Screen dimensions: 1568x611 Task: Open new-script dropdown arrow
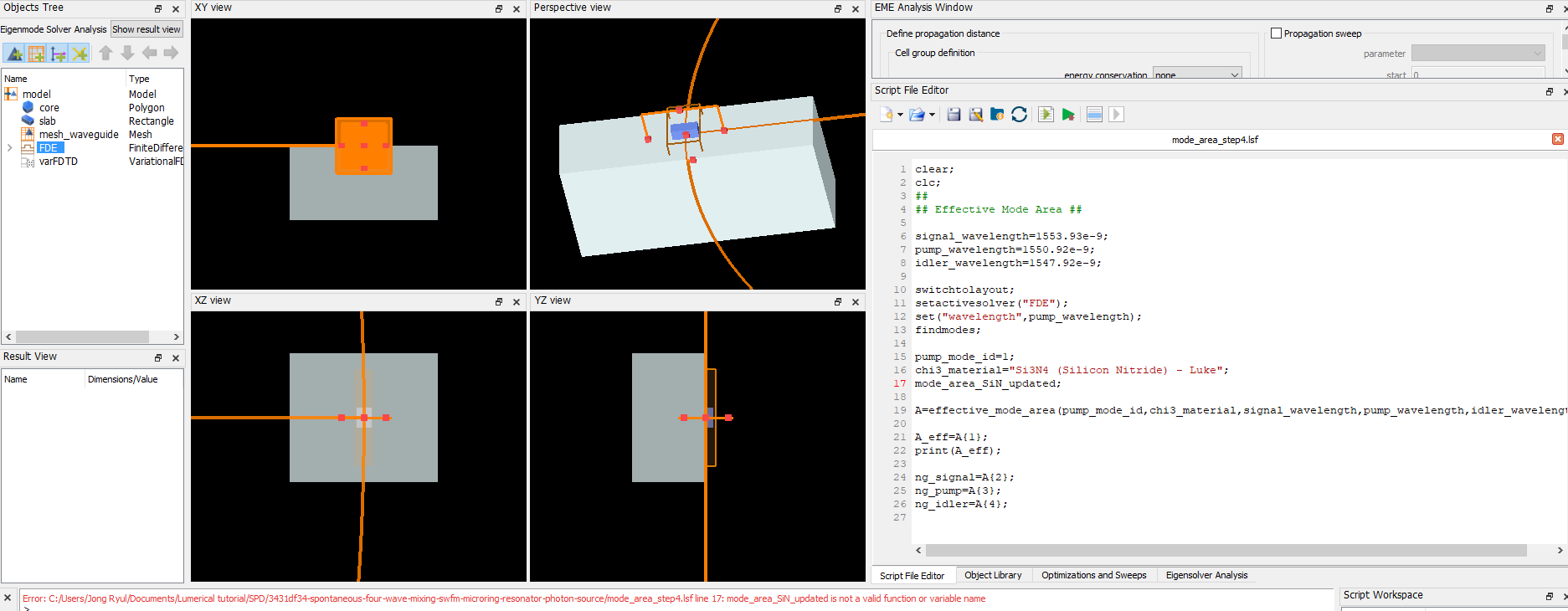tap(900, 115)
